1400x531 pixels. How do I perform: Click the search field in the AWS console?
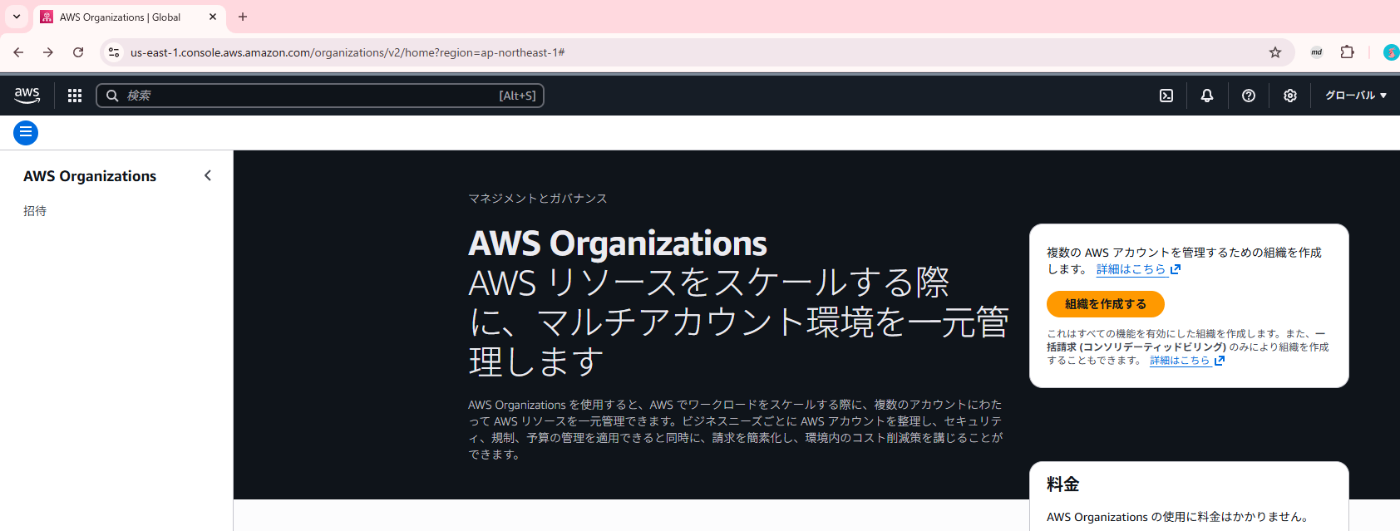click(x=320, y=96)
